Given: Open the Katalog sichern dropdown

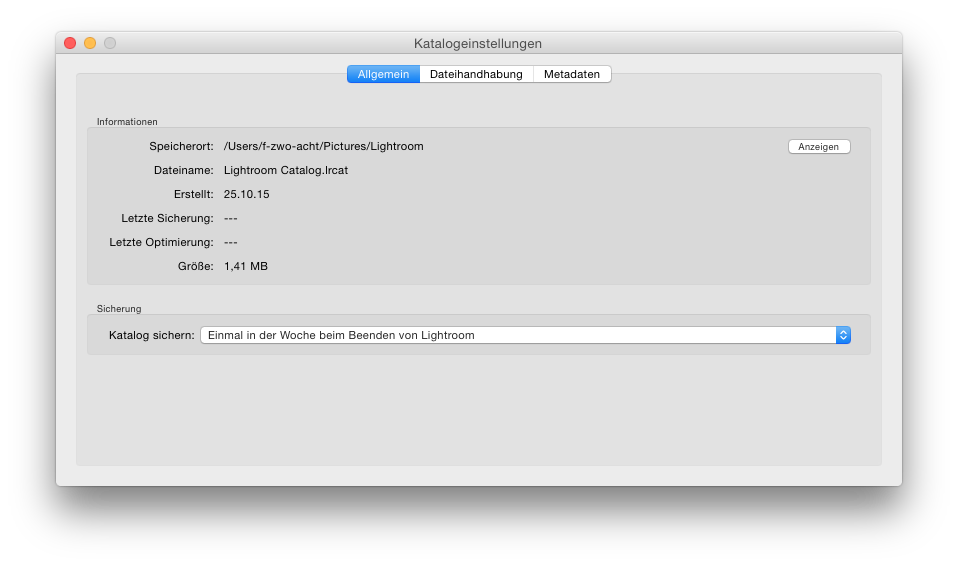Looking at the screenshot, I should click(x=525, y=335).
